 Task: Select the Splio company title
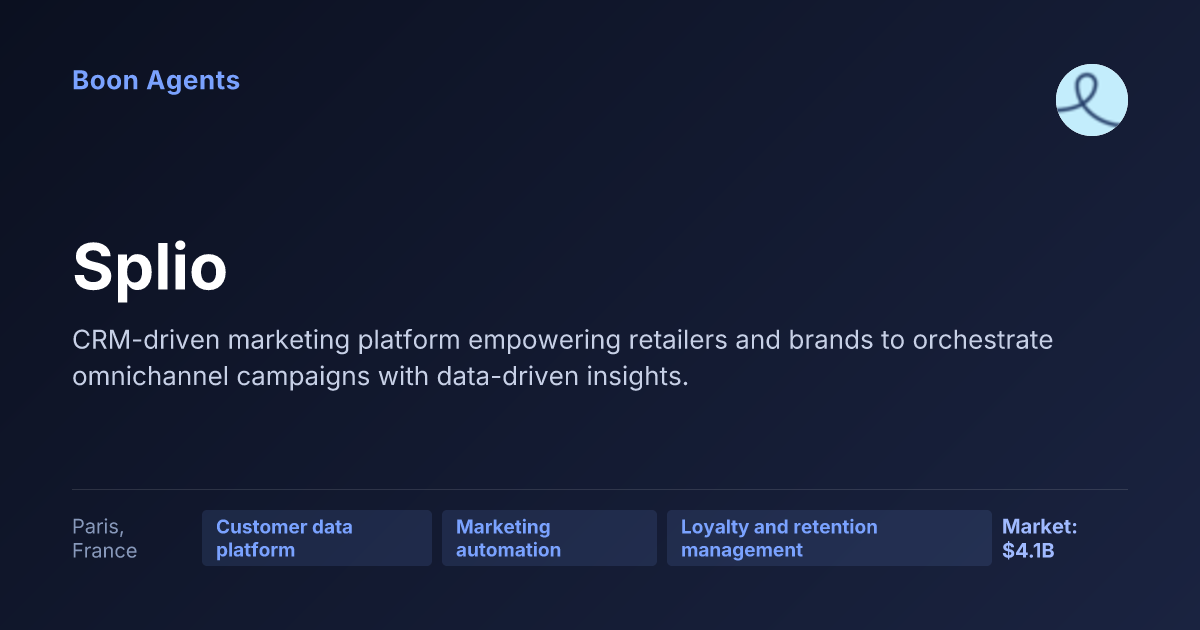150,267
